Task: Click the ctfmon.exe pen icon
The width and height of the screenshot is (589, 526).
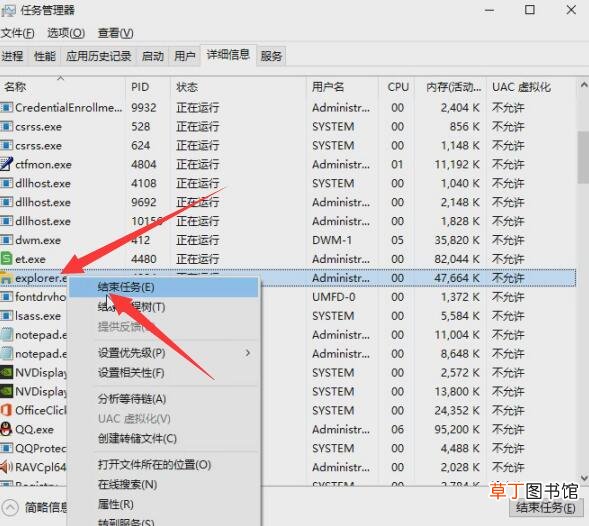Action: [6, 164]
